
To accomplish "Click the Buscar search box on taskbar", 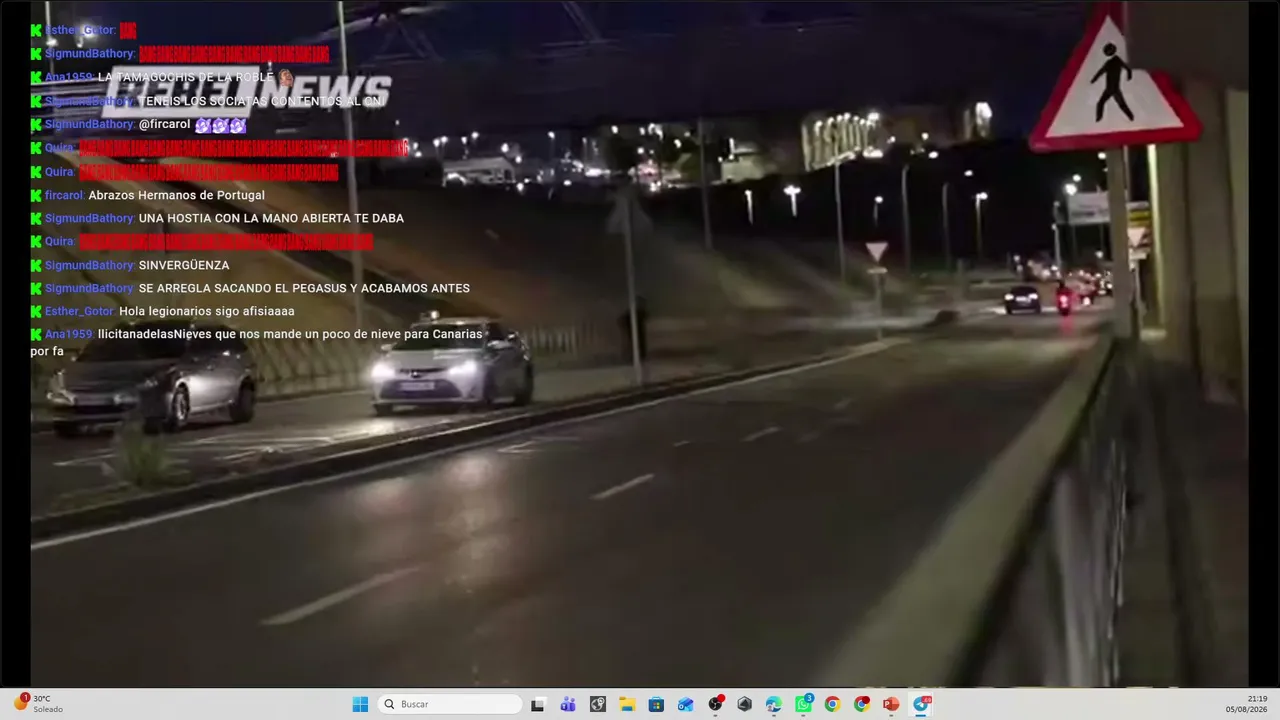I will 451,704.
